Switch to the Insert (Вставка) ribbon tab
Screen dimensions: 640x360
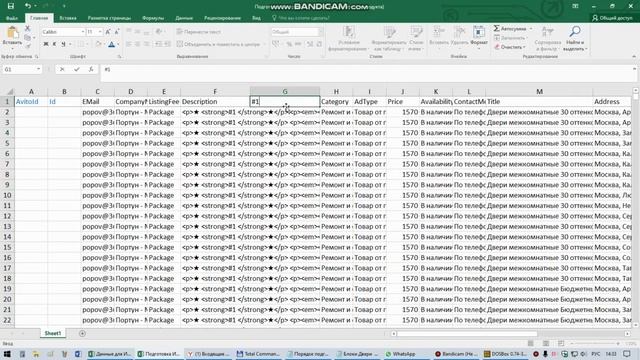click(x=68, y=18)
